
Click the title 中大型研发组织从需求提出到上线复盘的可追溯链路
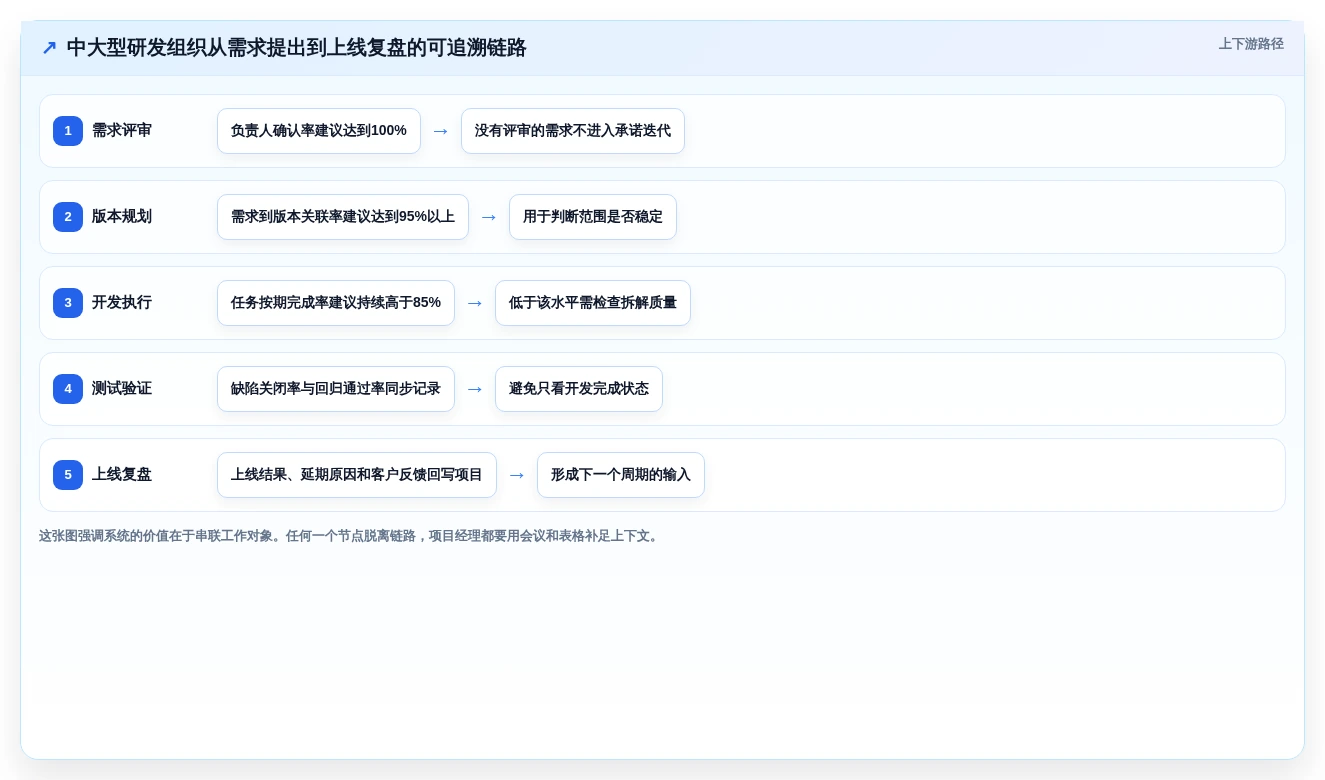[296, 48]
